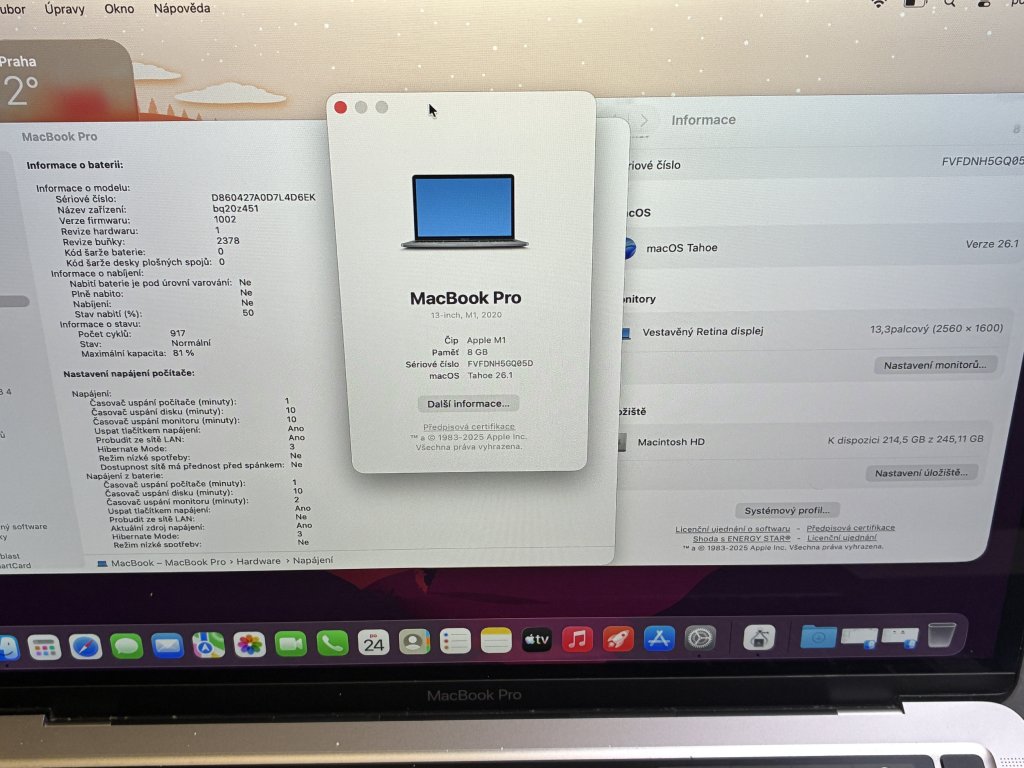Open Shoda s ENERGY STAR link

(x=741, y=539)
